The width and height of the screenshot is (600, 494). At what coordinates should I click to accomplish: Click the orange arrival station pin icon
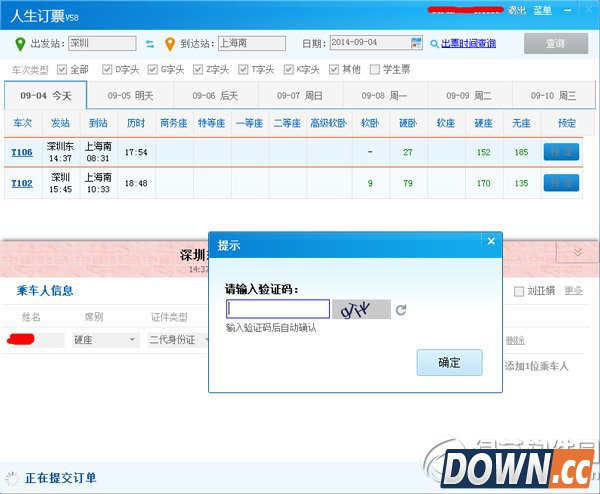point(170,44)
